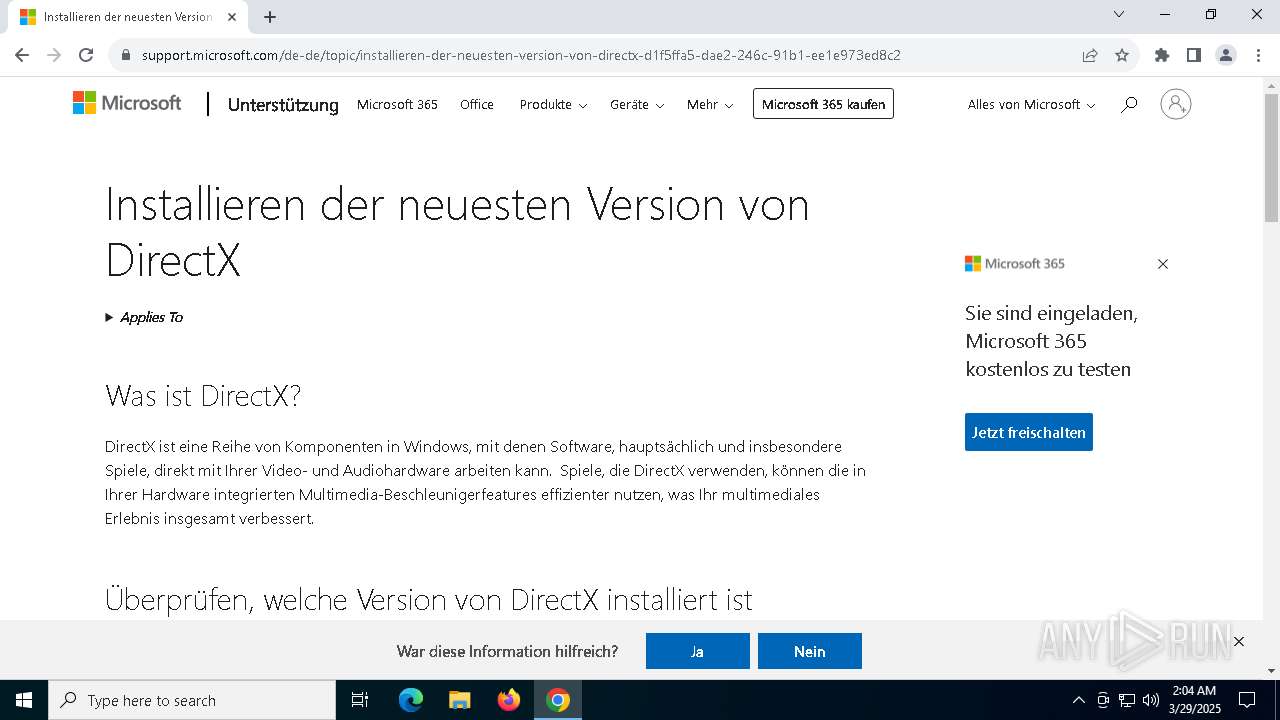This screenshot has height=720, width=1280.
Task: Launch Firefox from the taskbar
Action: [509, 700]
